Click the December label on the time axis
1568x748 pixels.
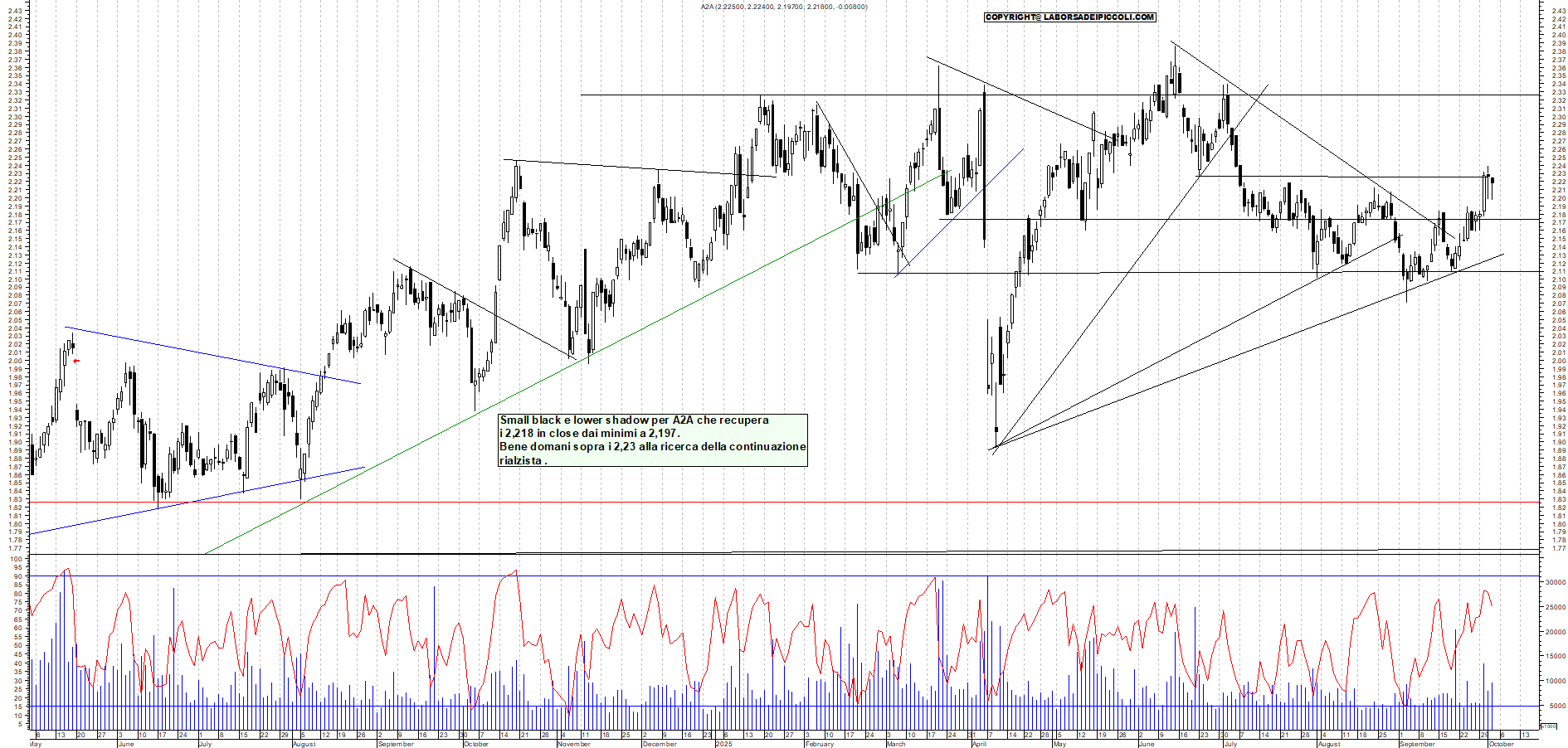[660, 744]
